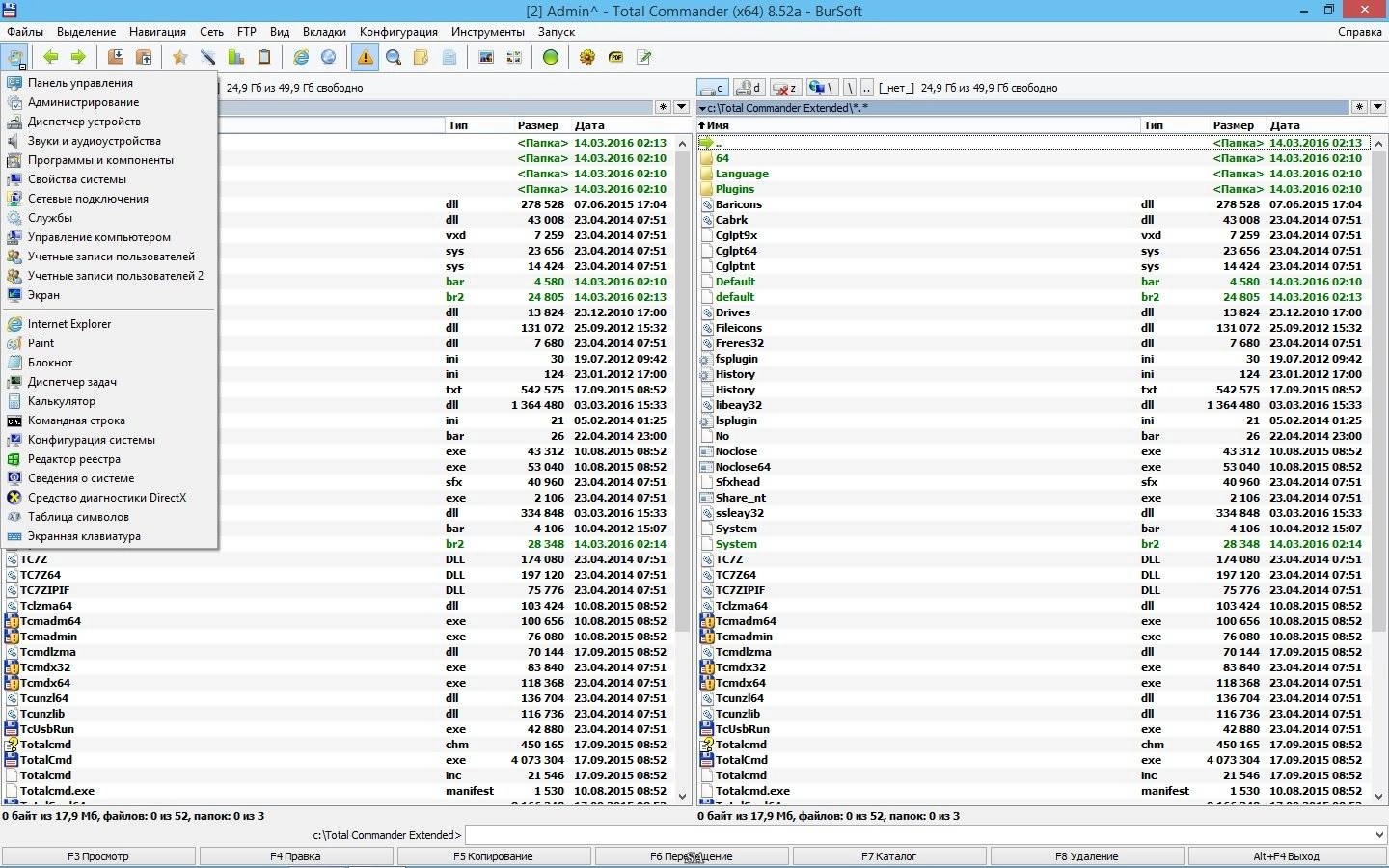Click the green forward arrow toolbar icon
This screenshot has width=1389, height=868.
pyautogui.click(x=79, y=57)
